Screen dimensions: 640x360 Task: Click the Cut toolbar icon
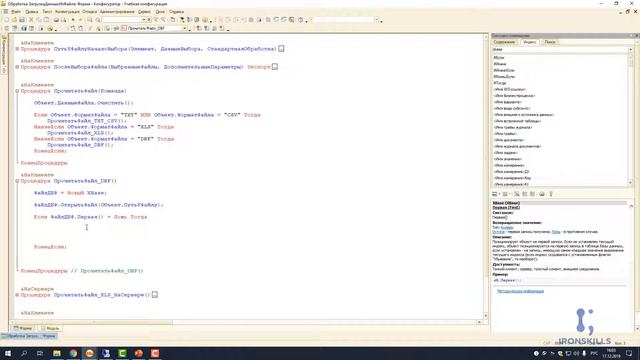pyautogui.click(x=31, y=20)
